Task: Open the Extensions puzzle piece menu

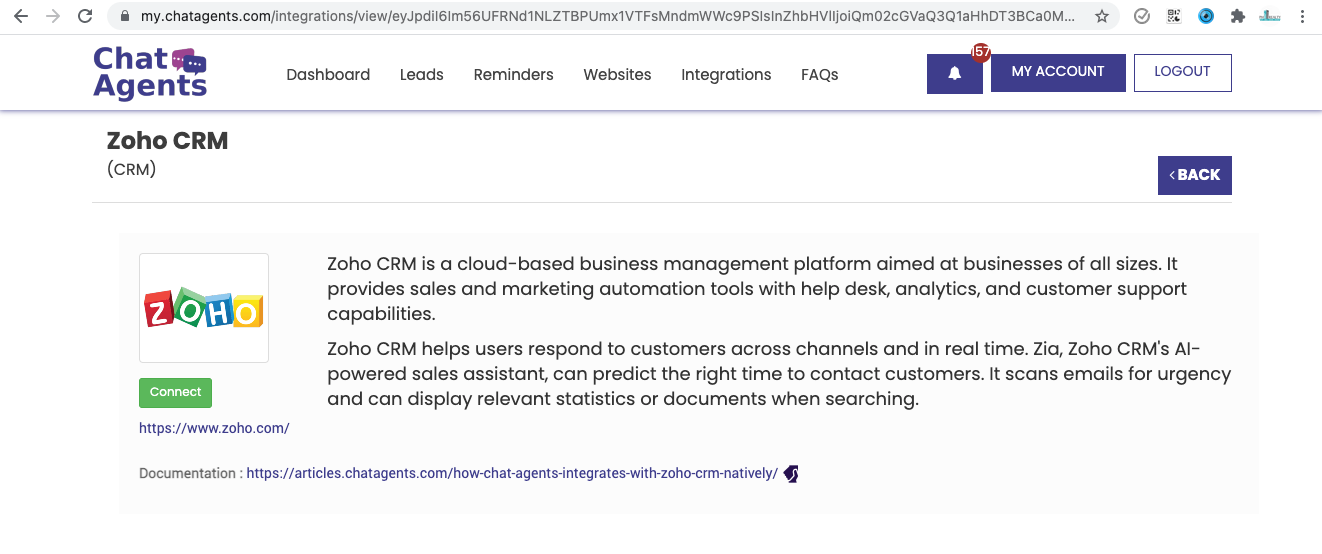Action: pos(1238,16)
